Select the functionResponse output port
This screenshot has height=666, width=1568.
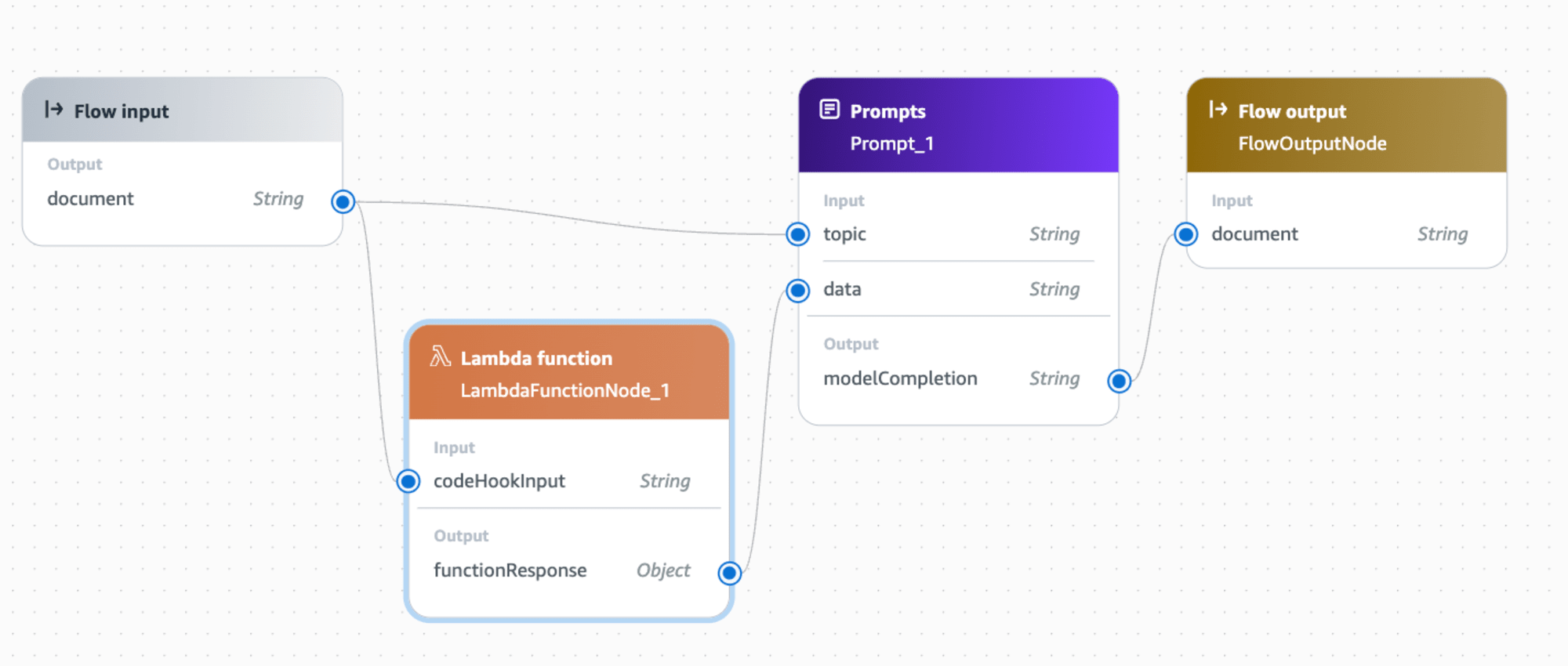[729, 573]
